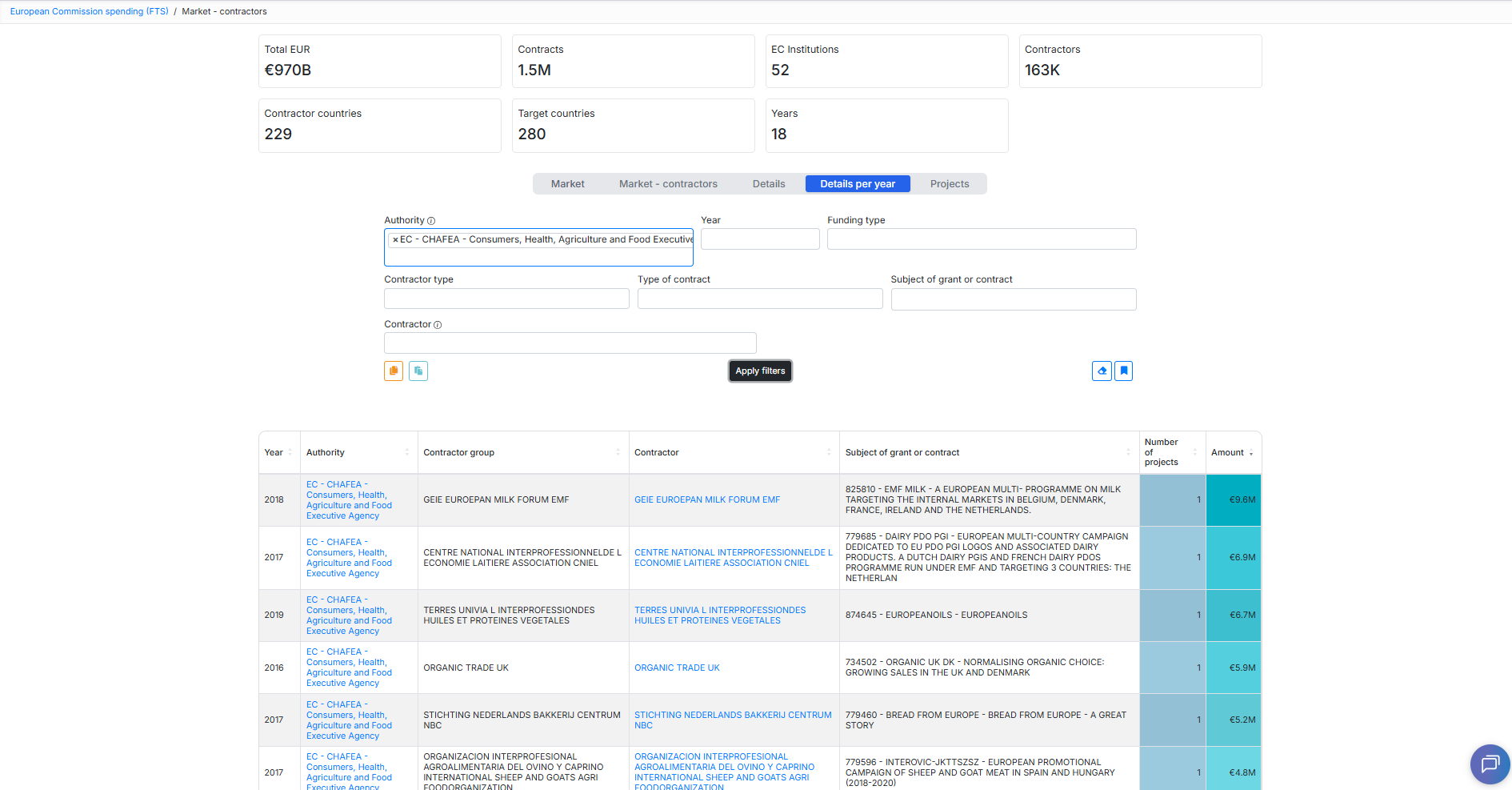The height and width of the screenshot is (790, 1512).
Task: Switch to the Market - contractors tab
Action: 668,184
